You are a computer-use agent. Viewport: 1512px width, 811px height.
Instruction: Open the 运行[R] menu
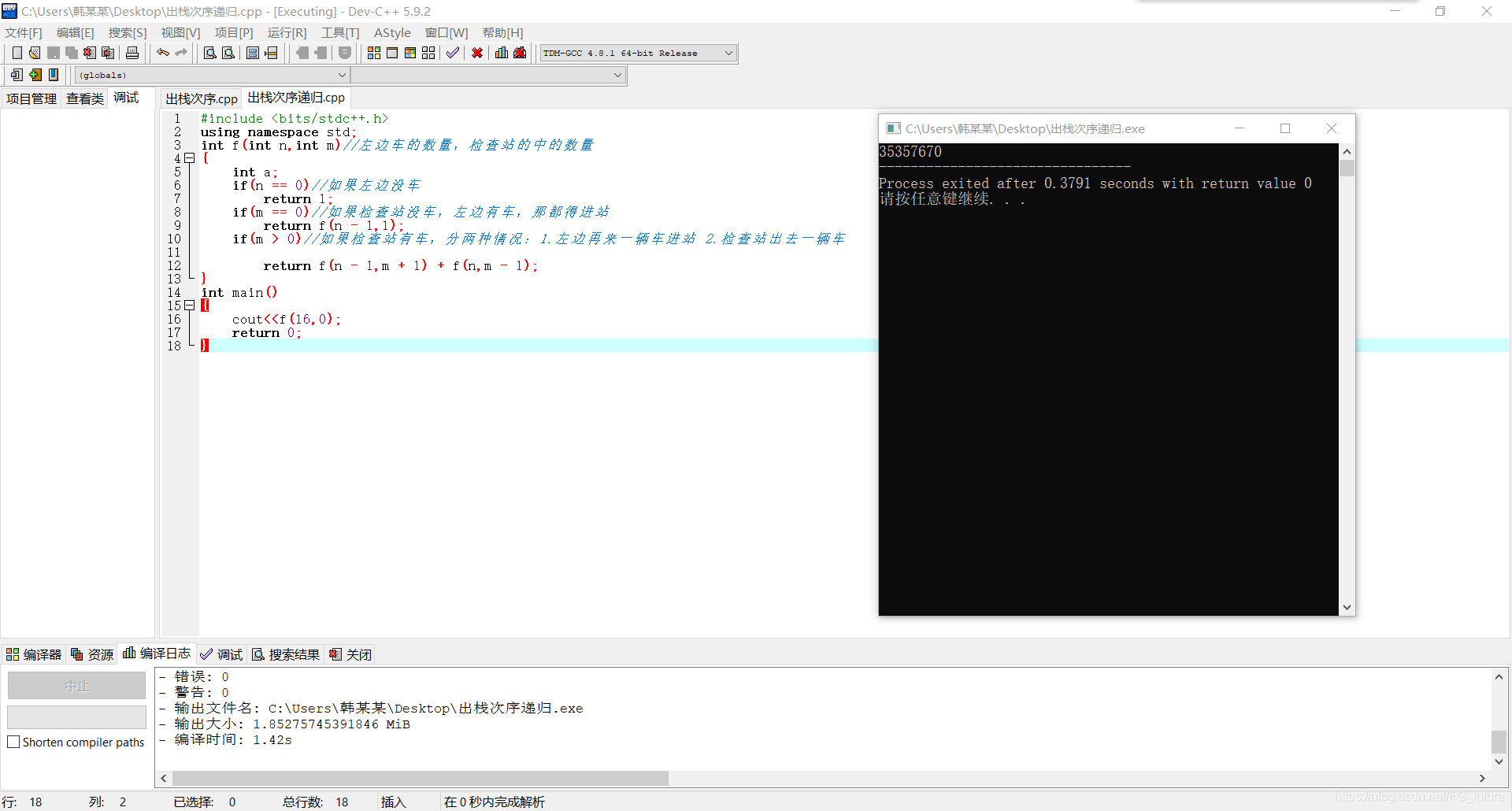pyautogui.click(x=287, y=32)
